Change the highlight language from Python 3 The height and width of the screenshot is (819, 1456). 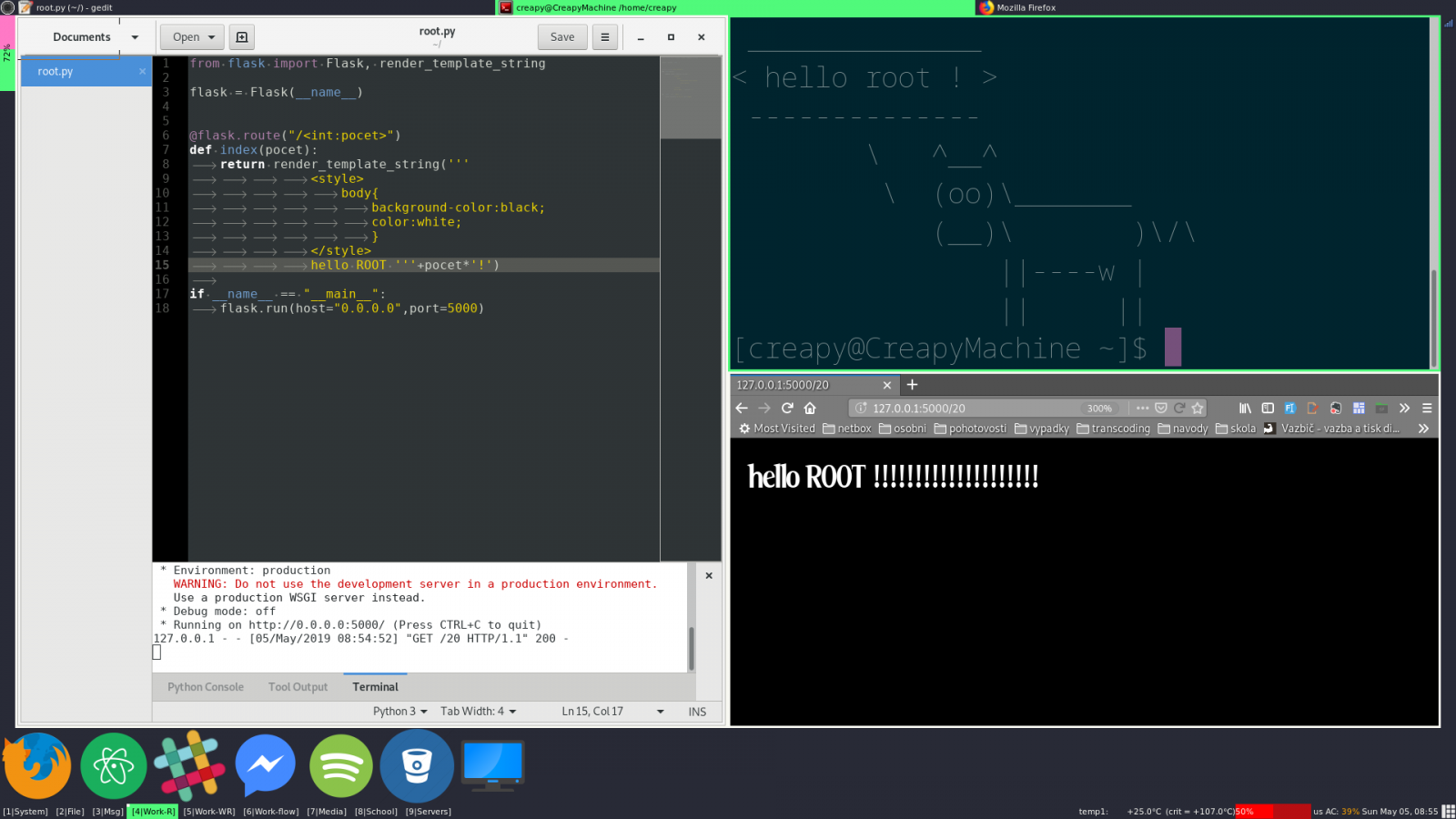pyautogui.click(x=398, y=711)
